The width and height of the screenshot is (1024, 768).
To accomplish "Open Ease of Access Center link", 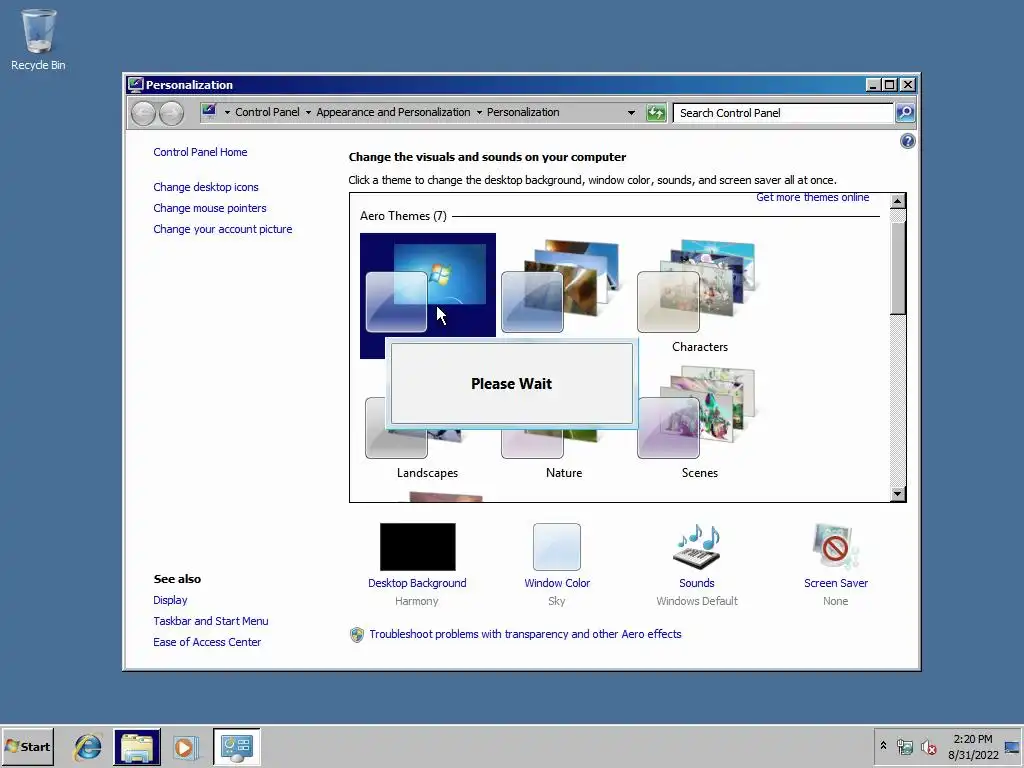I will pos(207,642).
